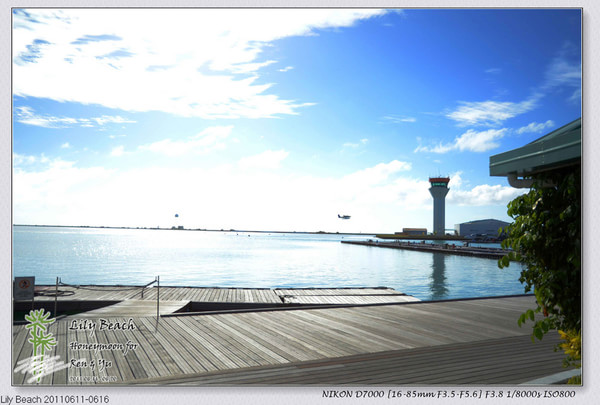This screenshot has height=405, width=600.
Task: Click the "Honeymoon for" watermark text
Action: [103, 346]
